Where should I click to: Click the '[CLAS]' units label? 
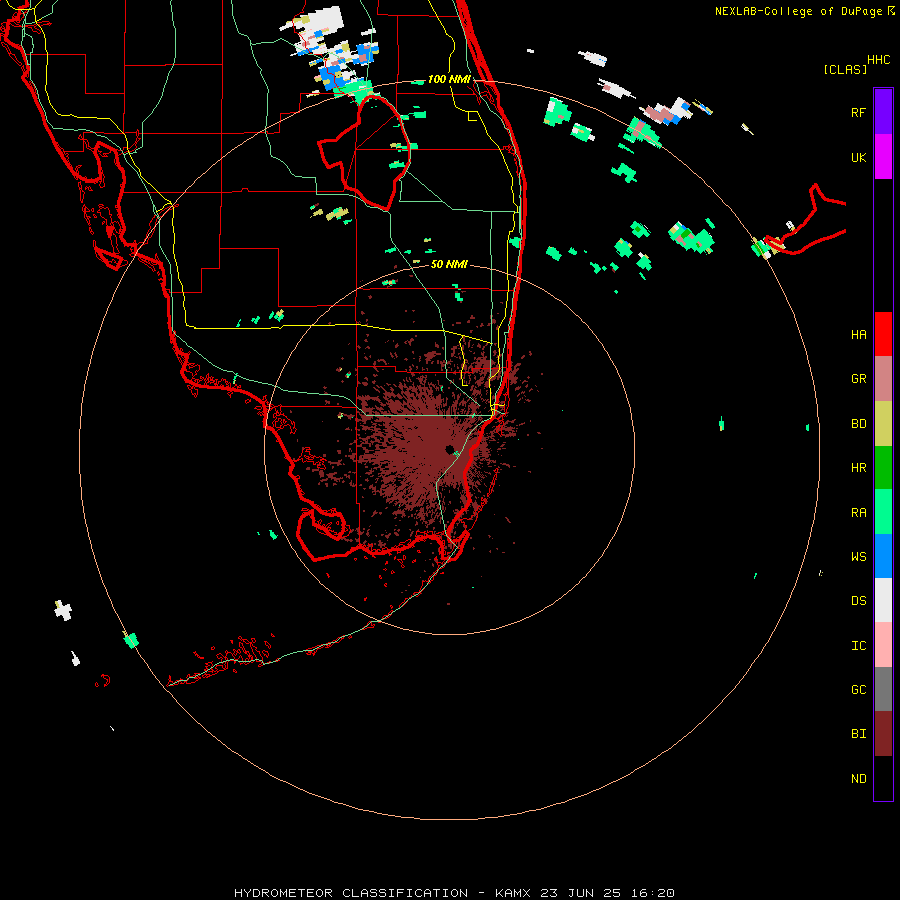tap(845, 69)
